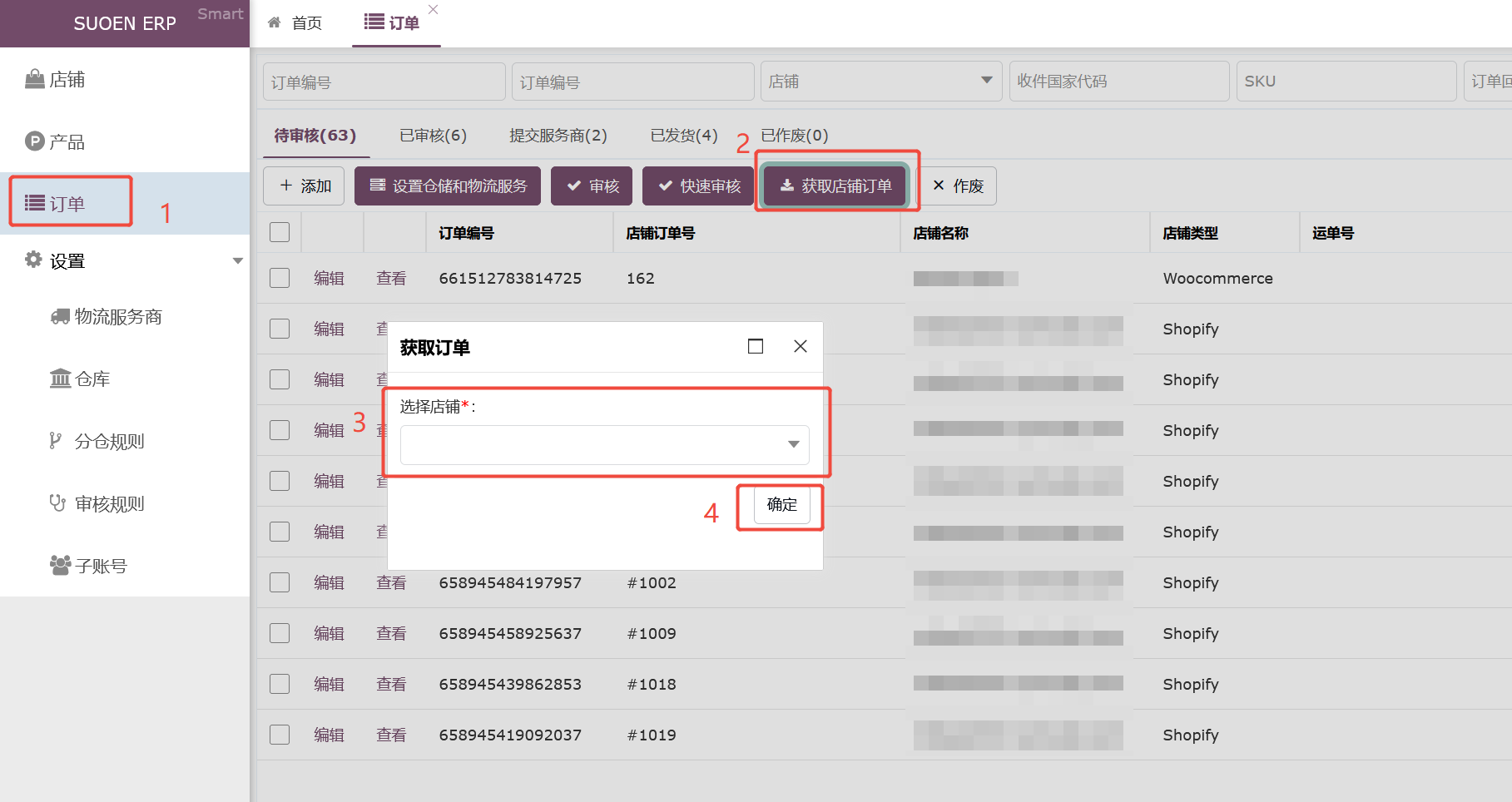1512x802 pixels.
Task: Check the row for order 658945458925637
Action: (280, 633)
